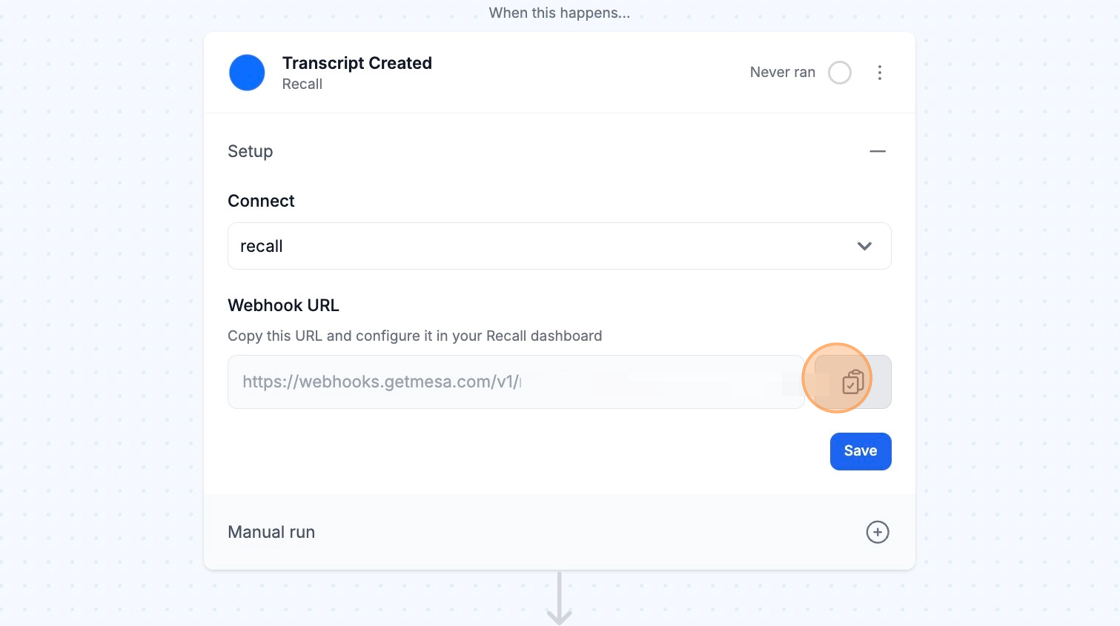Click the Recall subtitle under the title
The image size is (1120, 626).
302,84
